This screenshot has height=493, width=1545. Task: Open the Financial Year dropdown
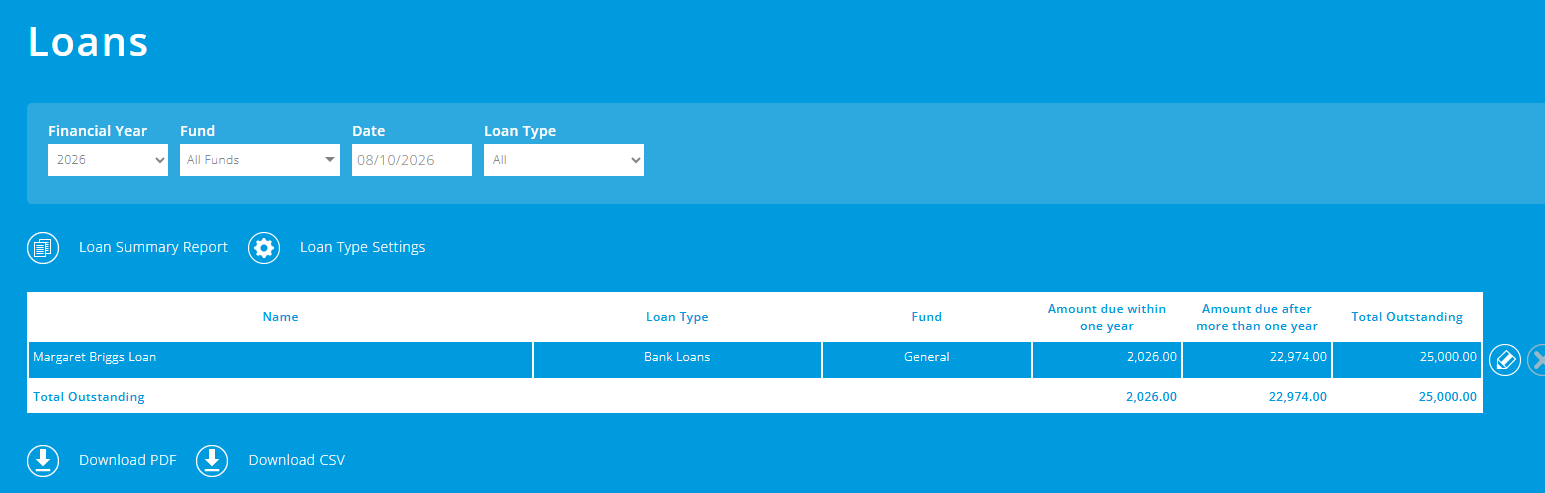coord(108,160)
